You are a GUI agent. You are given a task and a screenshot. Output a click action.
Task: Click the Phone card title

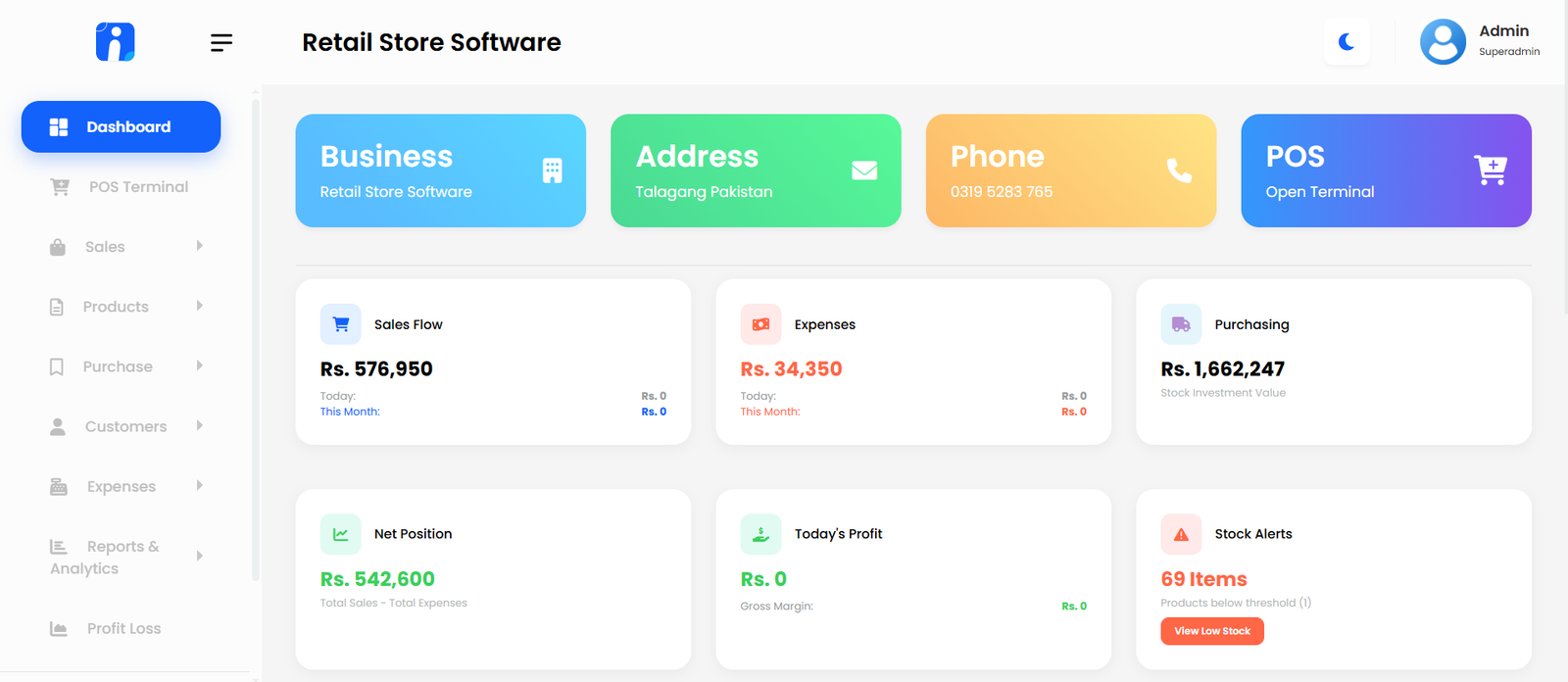coord(998,157)
